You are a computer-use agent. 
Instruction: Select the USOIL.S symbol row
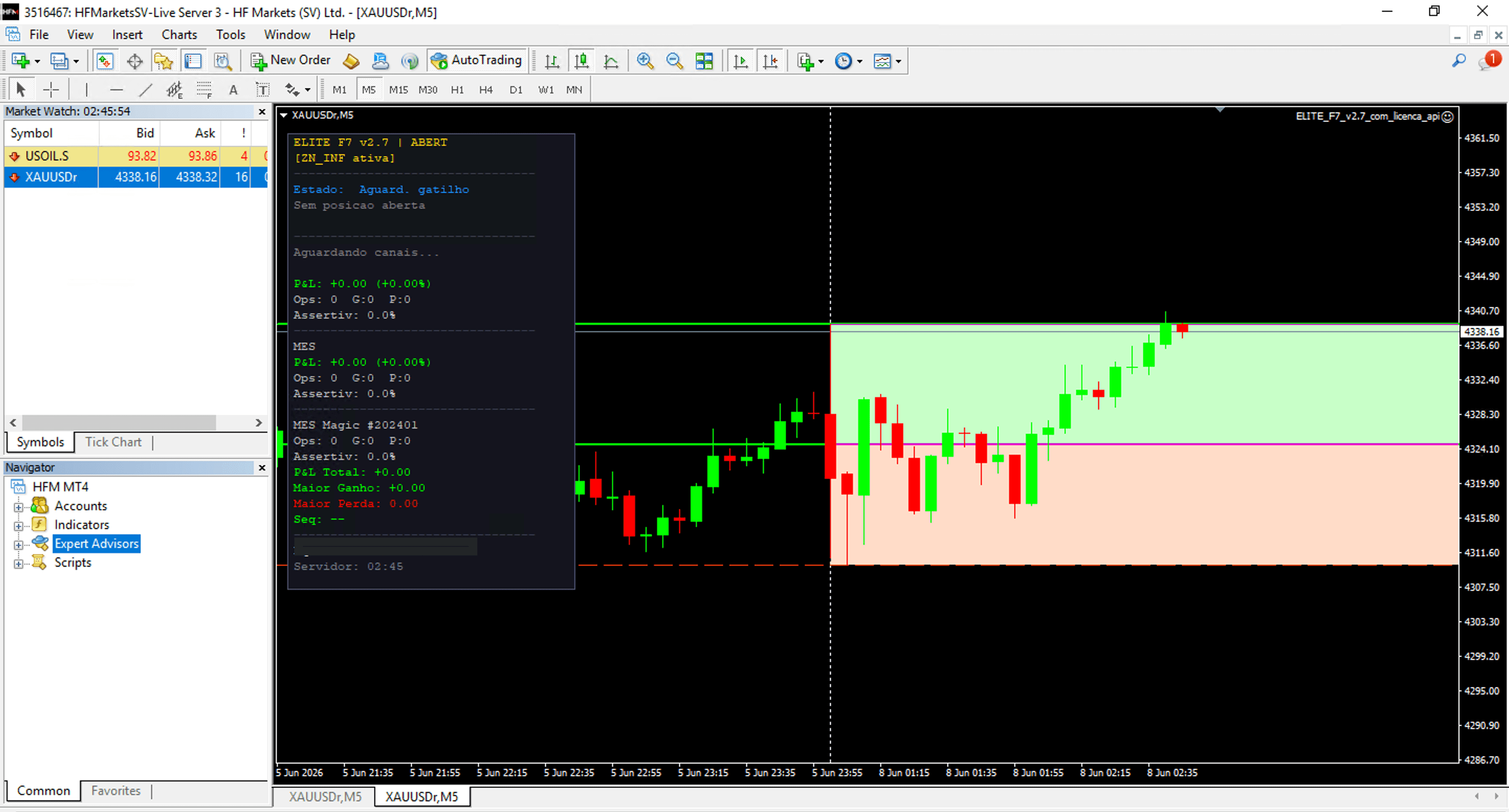click(x=136, y=156)
